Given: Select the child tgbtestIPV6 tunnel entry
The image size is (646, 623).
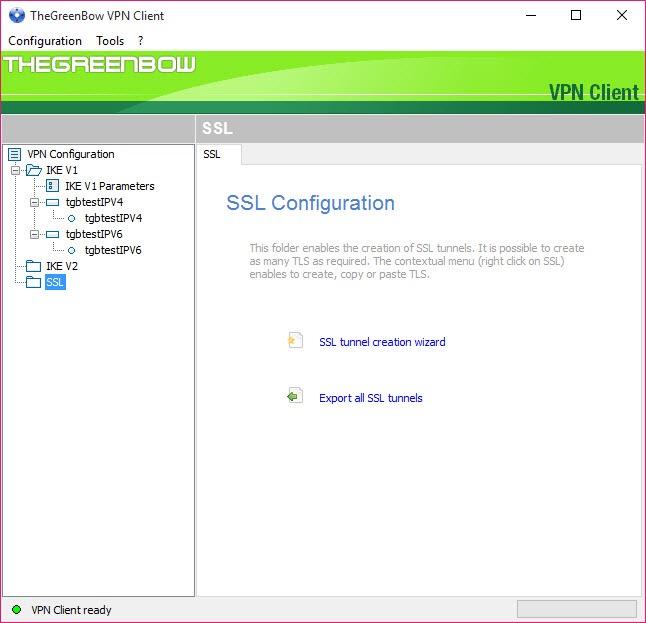Looking at the screenshot, I should point(113,251).
